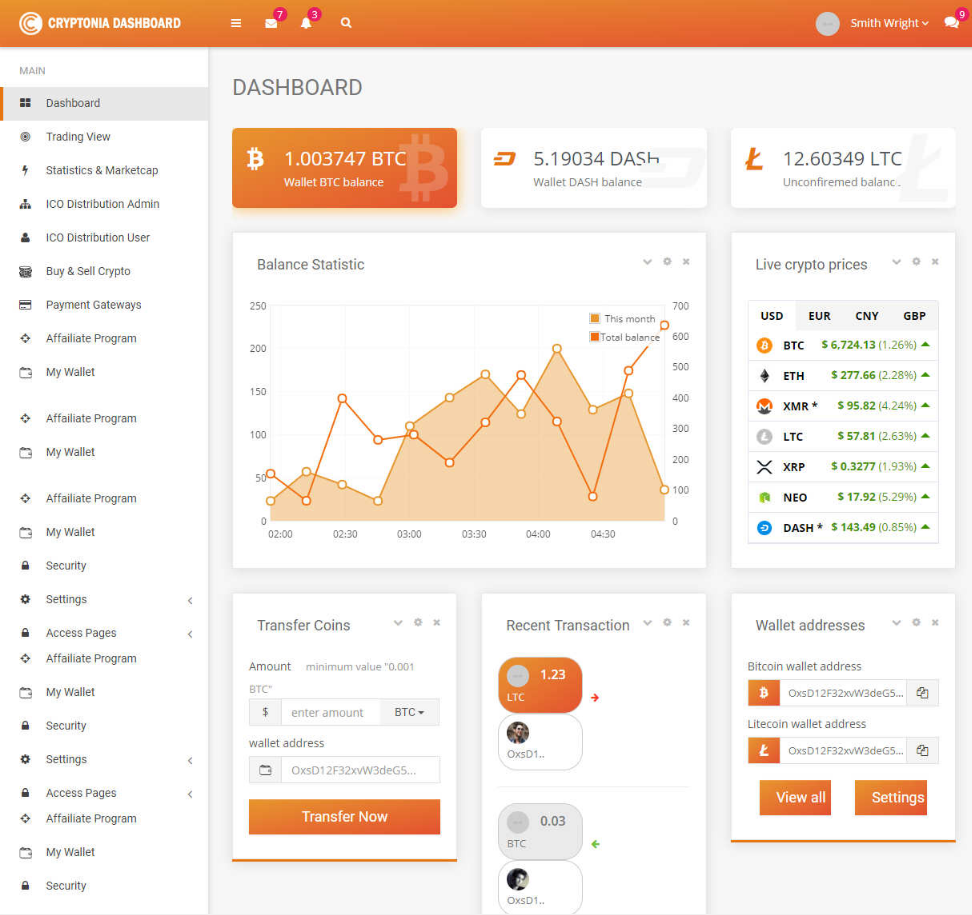Open the chat bubbles icon in header

click(951, 23)
